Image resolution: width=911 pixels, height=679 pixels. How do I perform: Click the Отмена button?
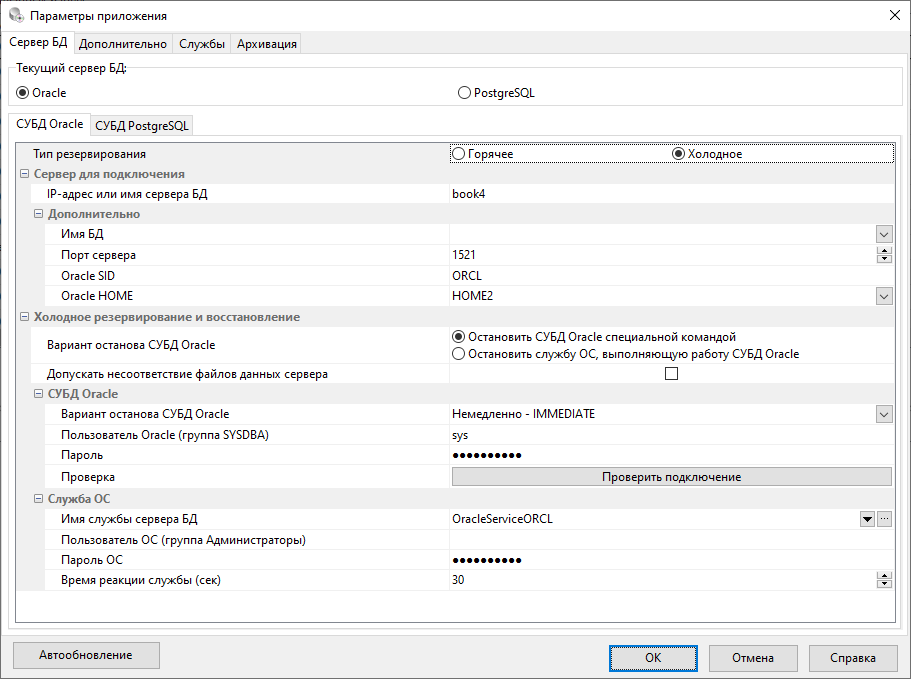[753, 658]
